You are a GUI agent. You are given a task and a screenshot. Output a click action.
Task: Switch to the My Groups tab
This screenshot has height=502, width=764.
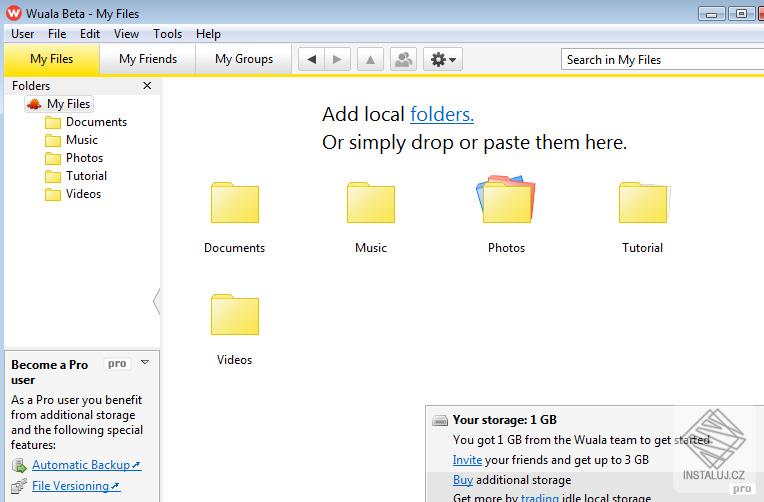point(244,59)
